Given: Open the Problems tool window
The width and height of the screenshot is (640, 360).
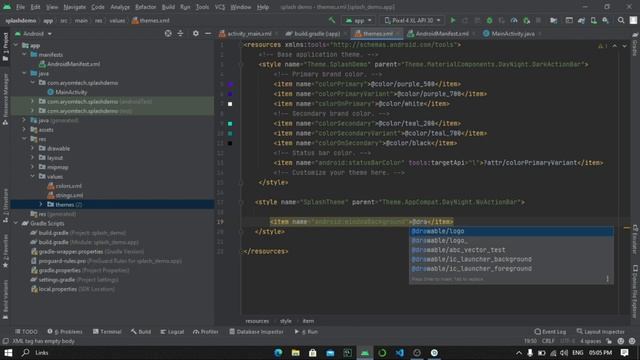Looking at the screenshot, I should (64, 331).
